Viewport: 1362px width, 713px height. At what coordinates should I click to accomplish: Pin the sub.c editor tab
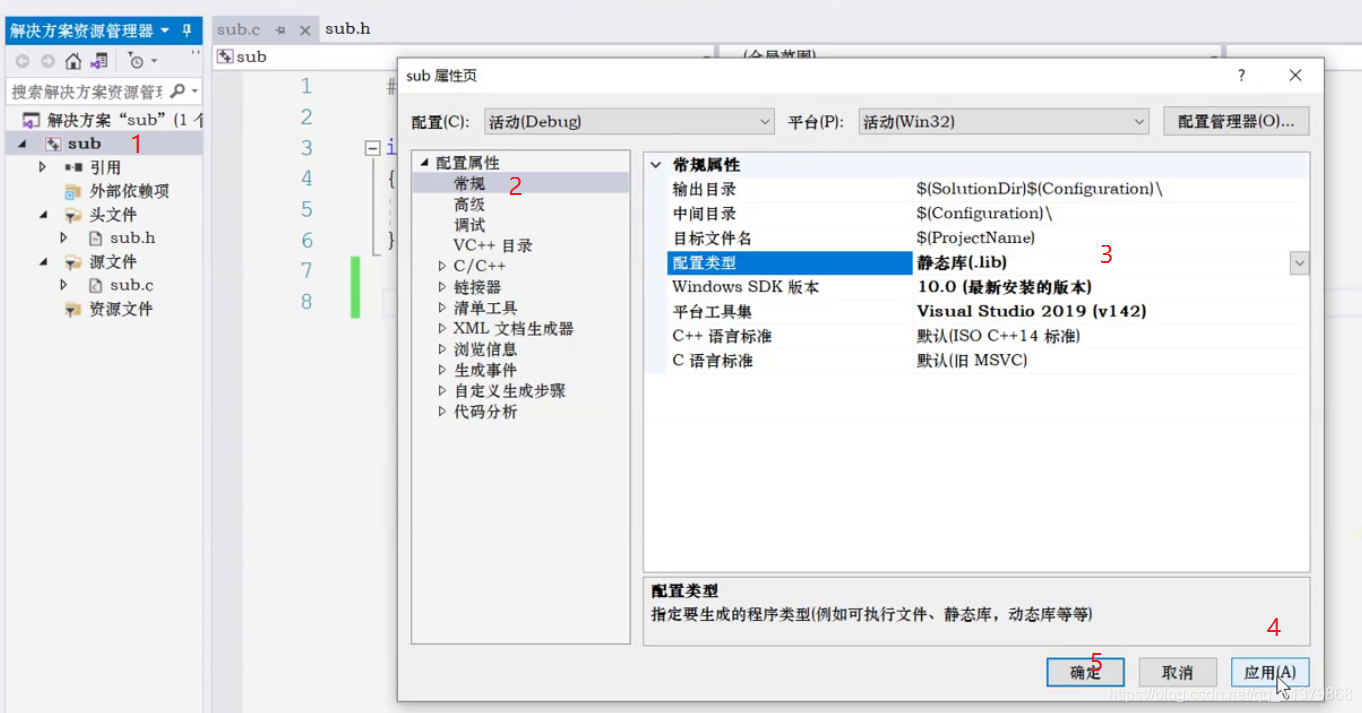[281, 30]
